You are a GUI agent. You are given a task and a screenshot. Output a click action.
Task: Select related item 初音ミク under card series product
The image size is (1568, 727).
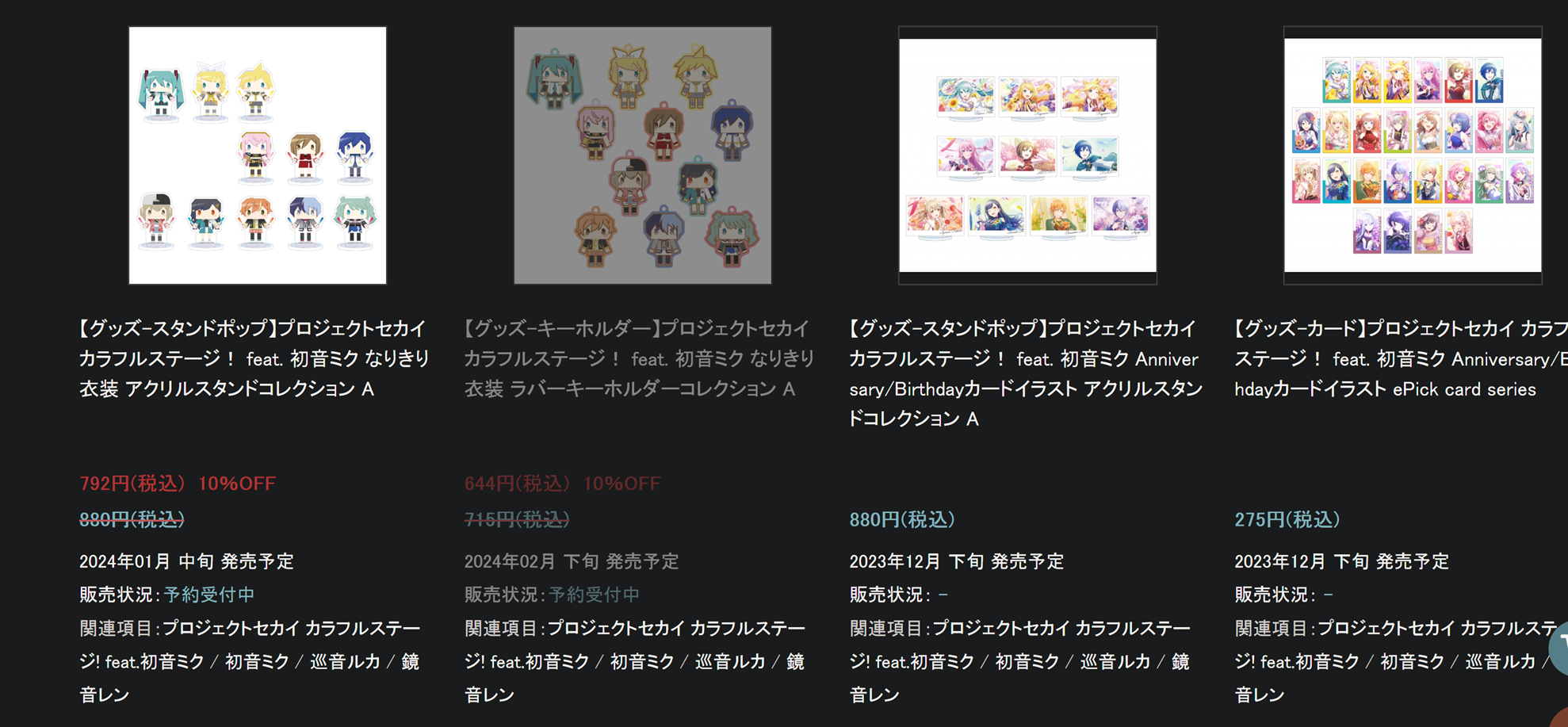[x=1413, y=661]
